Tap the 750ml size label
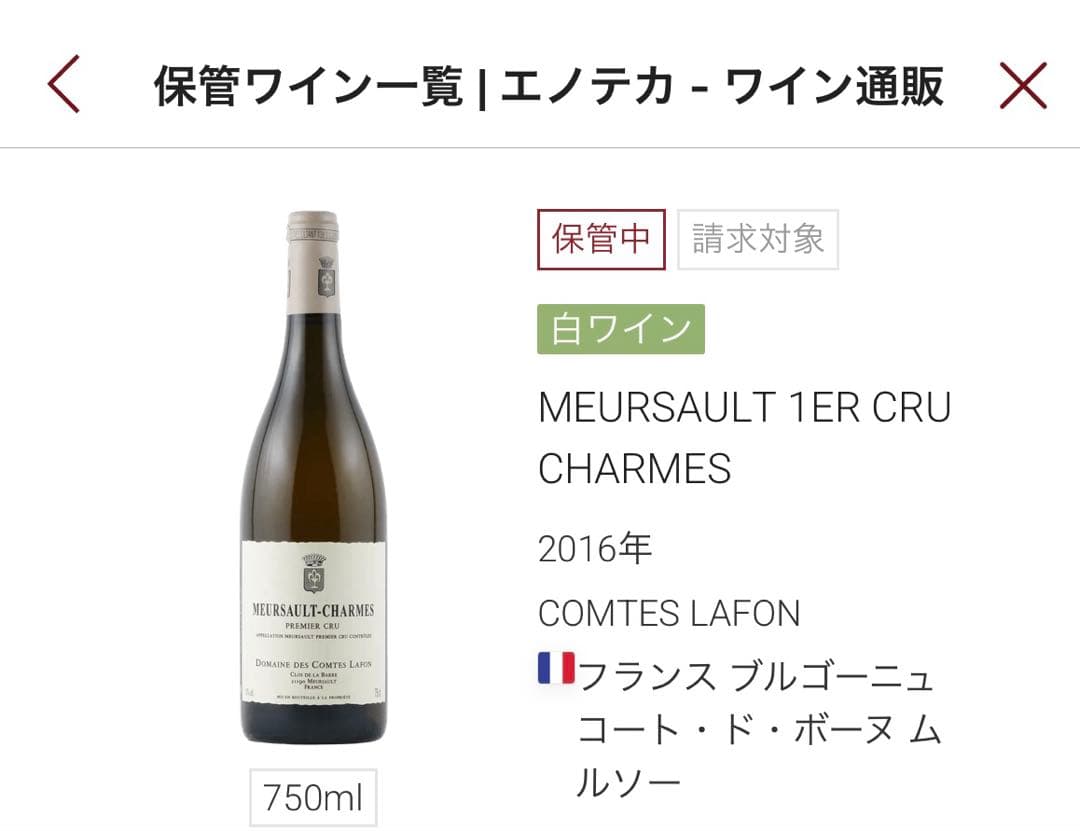1080x831 pixels. pyautogui.click(x=313, y=797)
